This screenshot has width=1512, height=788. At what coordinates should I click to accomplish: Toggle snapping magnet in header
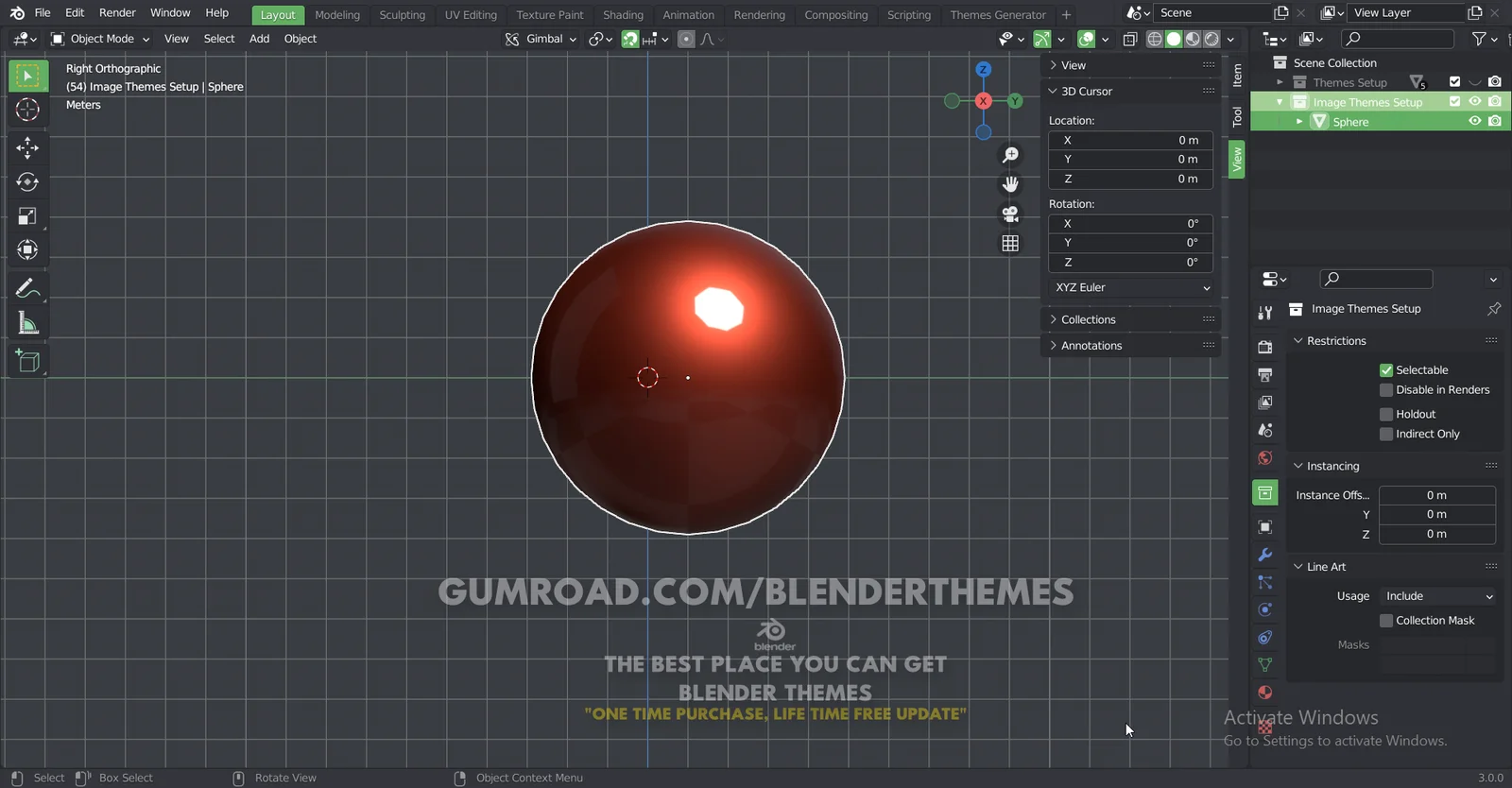point(629,39)
